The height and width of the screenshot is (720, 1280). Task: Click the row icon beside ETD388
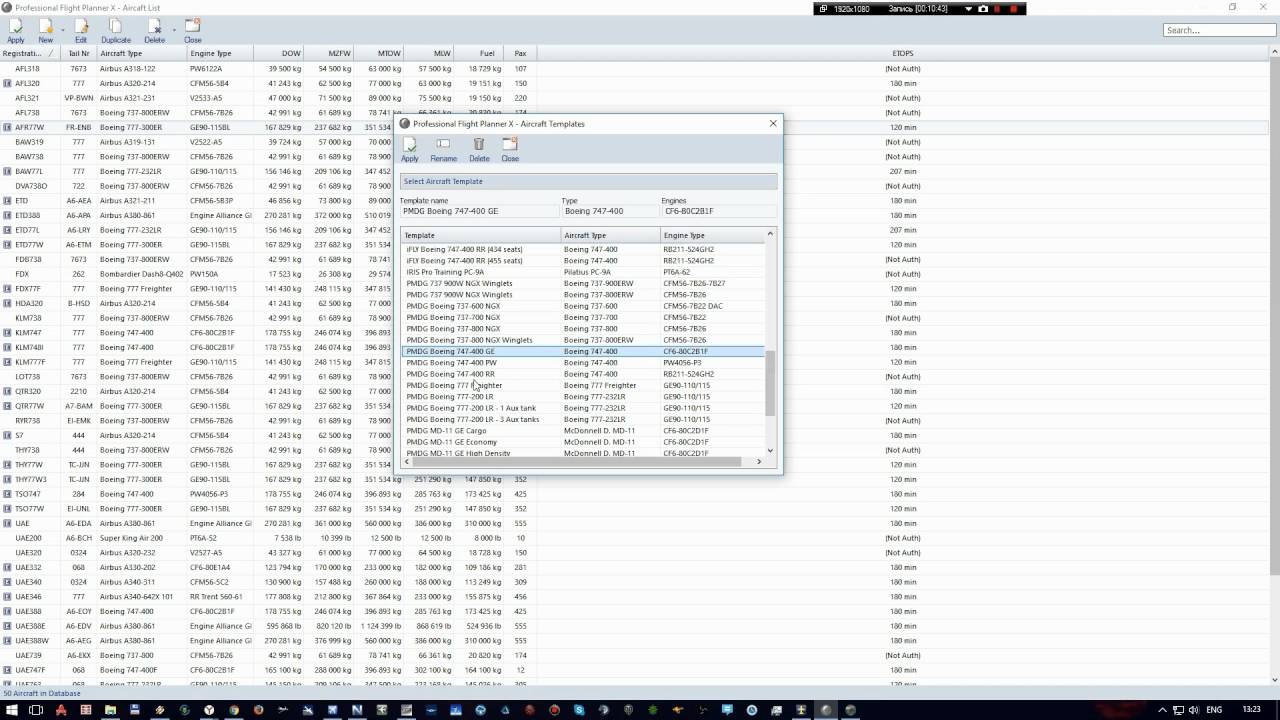7,215
